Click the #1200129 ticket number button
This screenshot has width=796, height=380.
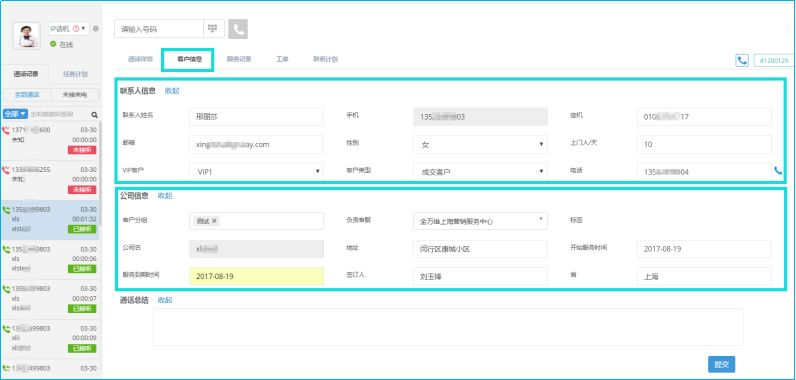pyautogui.click(x=773, y=60)
